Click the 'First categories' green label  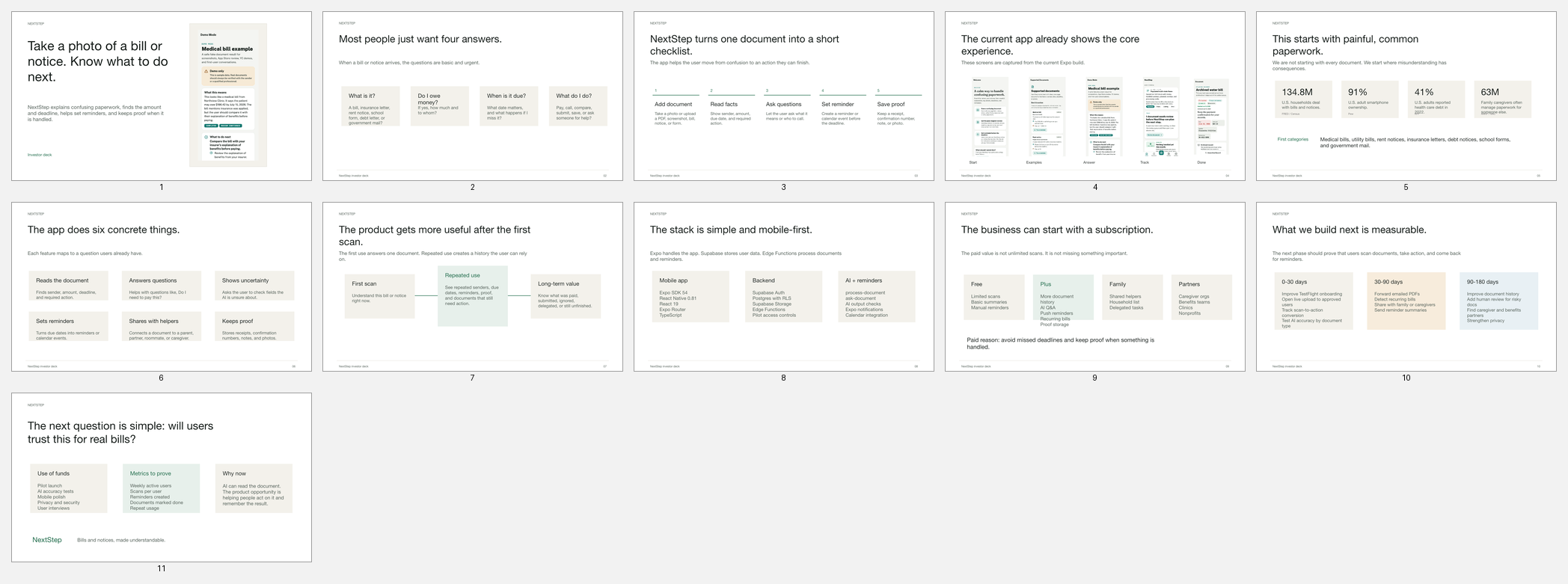coord(1293,140)
